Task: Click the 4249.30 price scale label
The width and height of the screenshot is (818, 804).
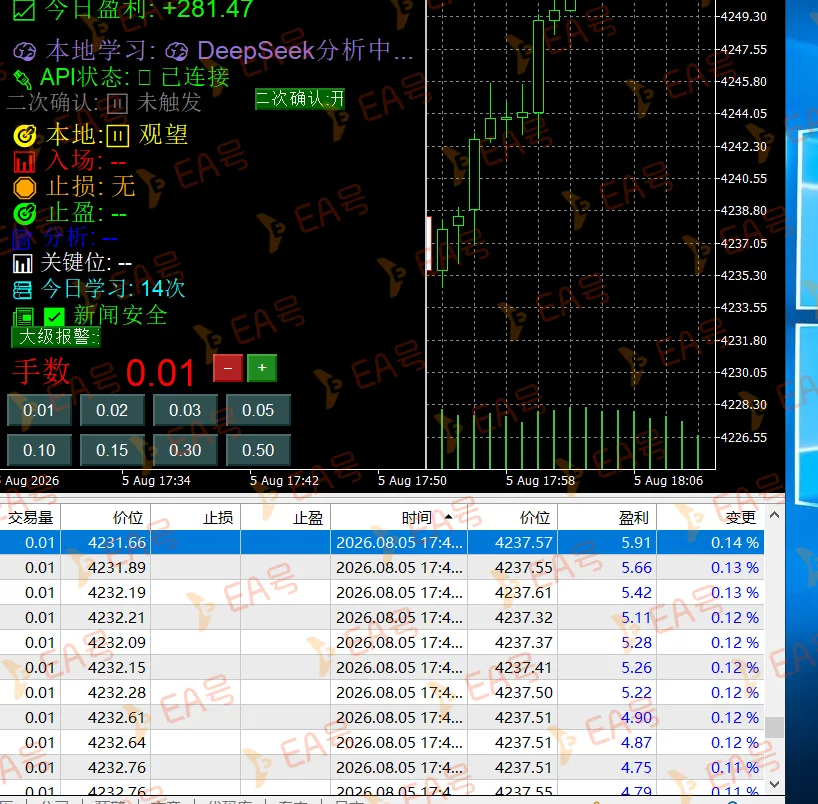Action: [743, 17]
